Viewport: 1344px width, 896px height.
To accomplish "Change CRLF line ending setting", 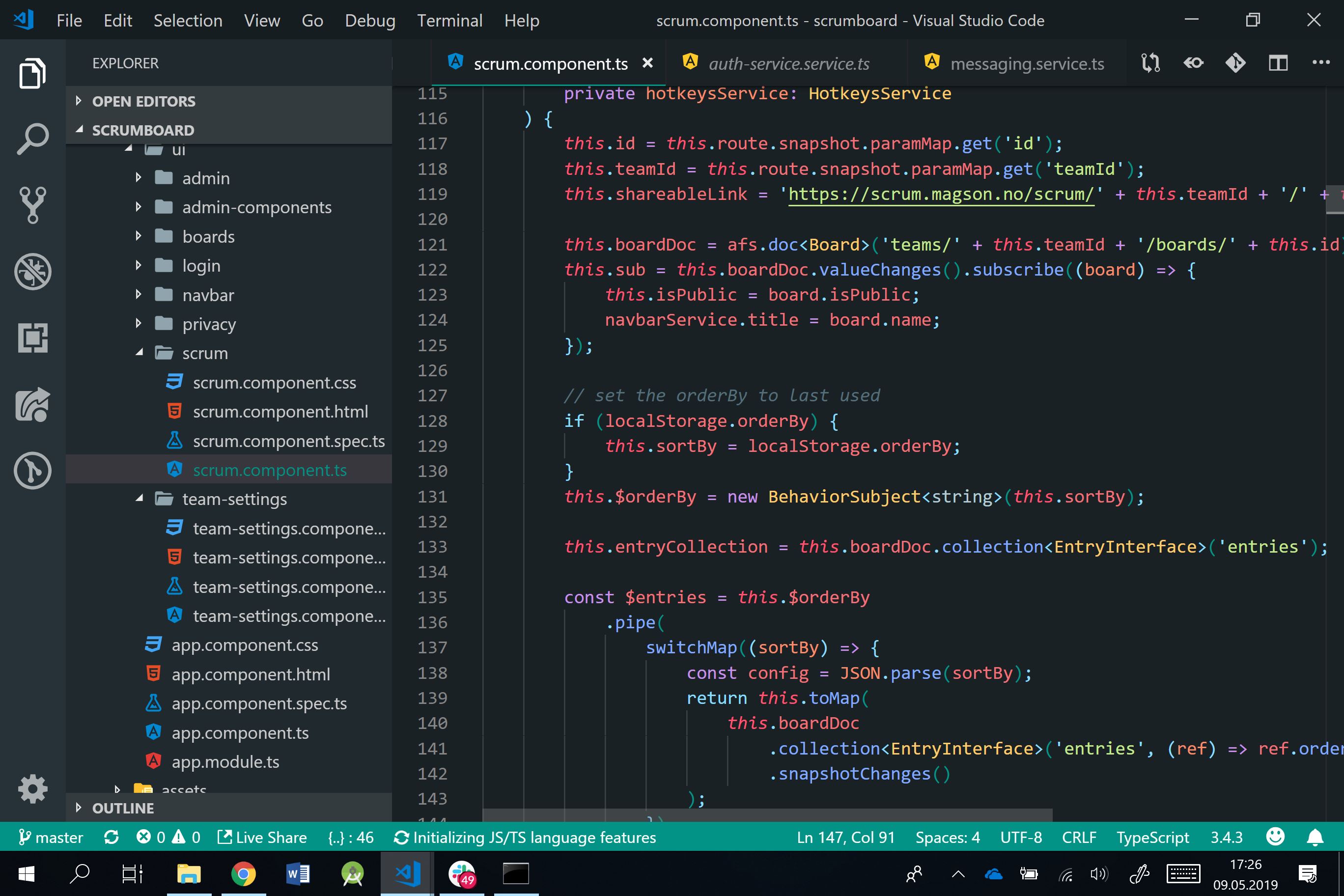I will pyautogui.click(x=1078, y=837).
